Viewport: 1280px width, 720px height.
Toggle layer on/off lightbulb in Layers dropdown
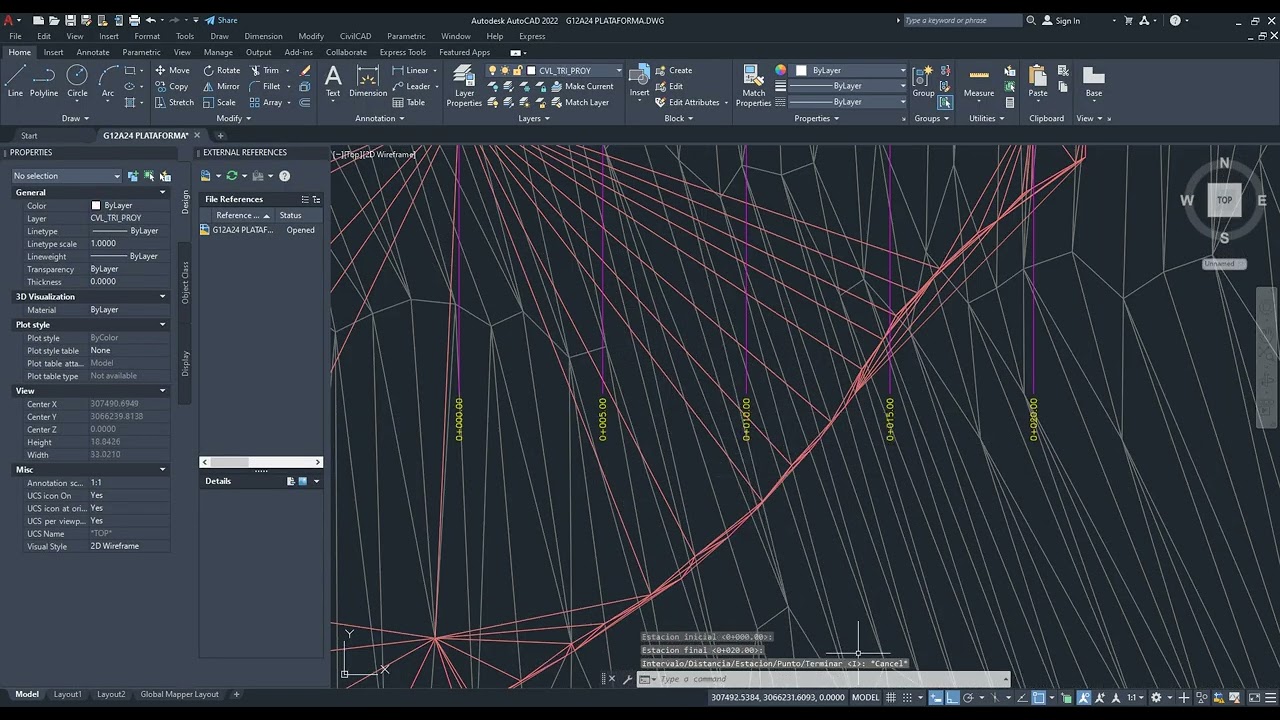tap(492, 70)
